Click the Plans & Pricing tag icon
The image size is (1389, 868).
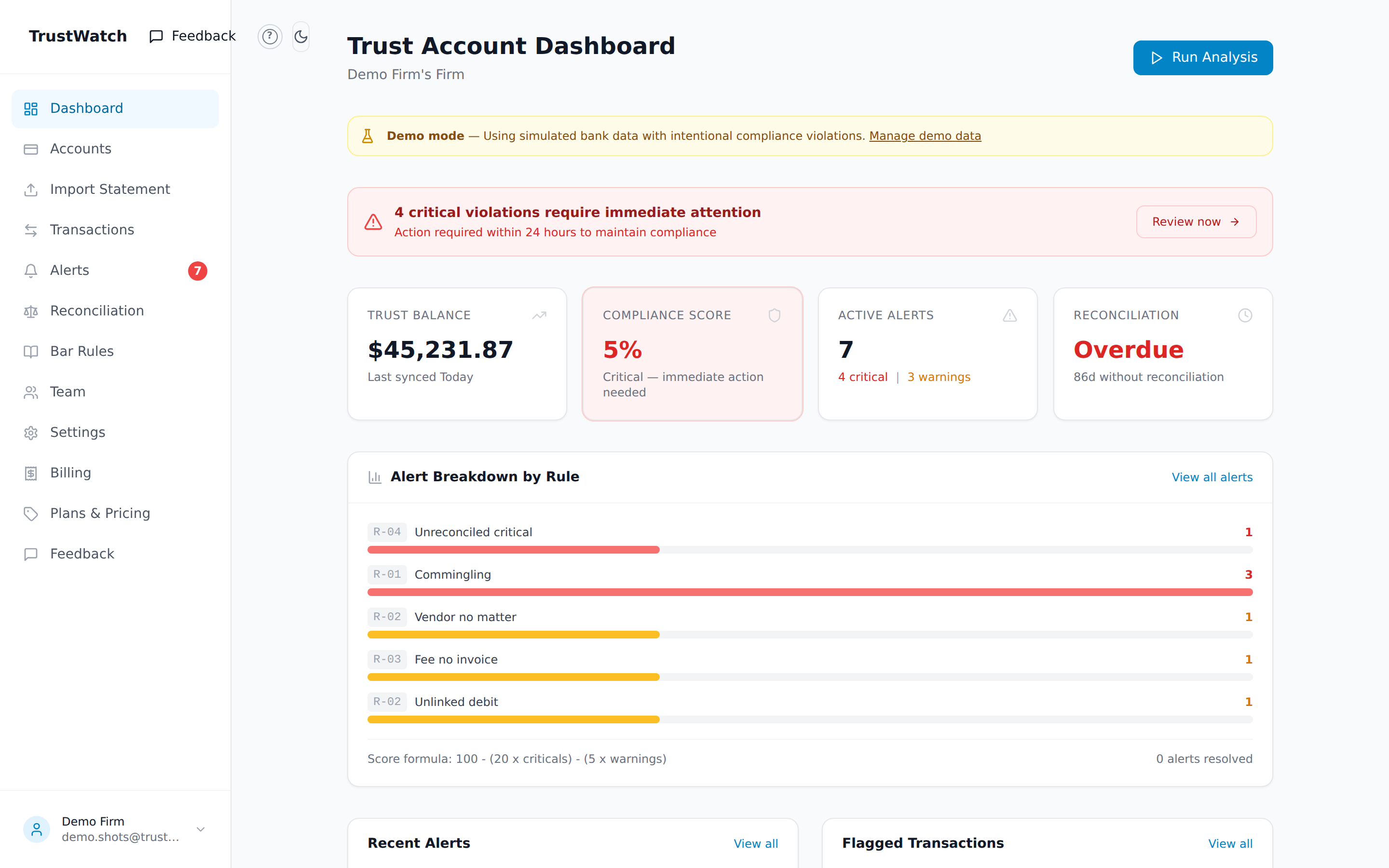pyautogui.click(x=31, y=513)
